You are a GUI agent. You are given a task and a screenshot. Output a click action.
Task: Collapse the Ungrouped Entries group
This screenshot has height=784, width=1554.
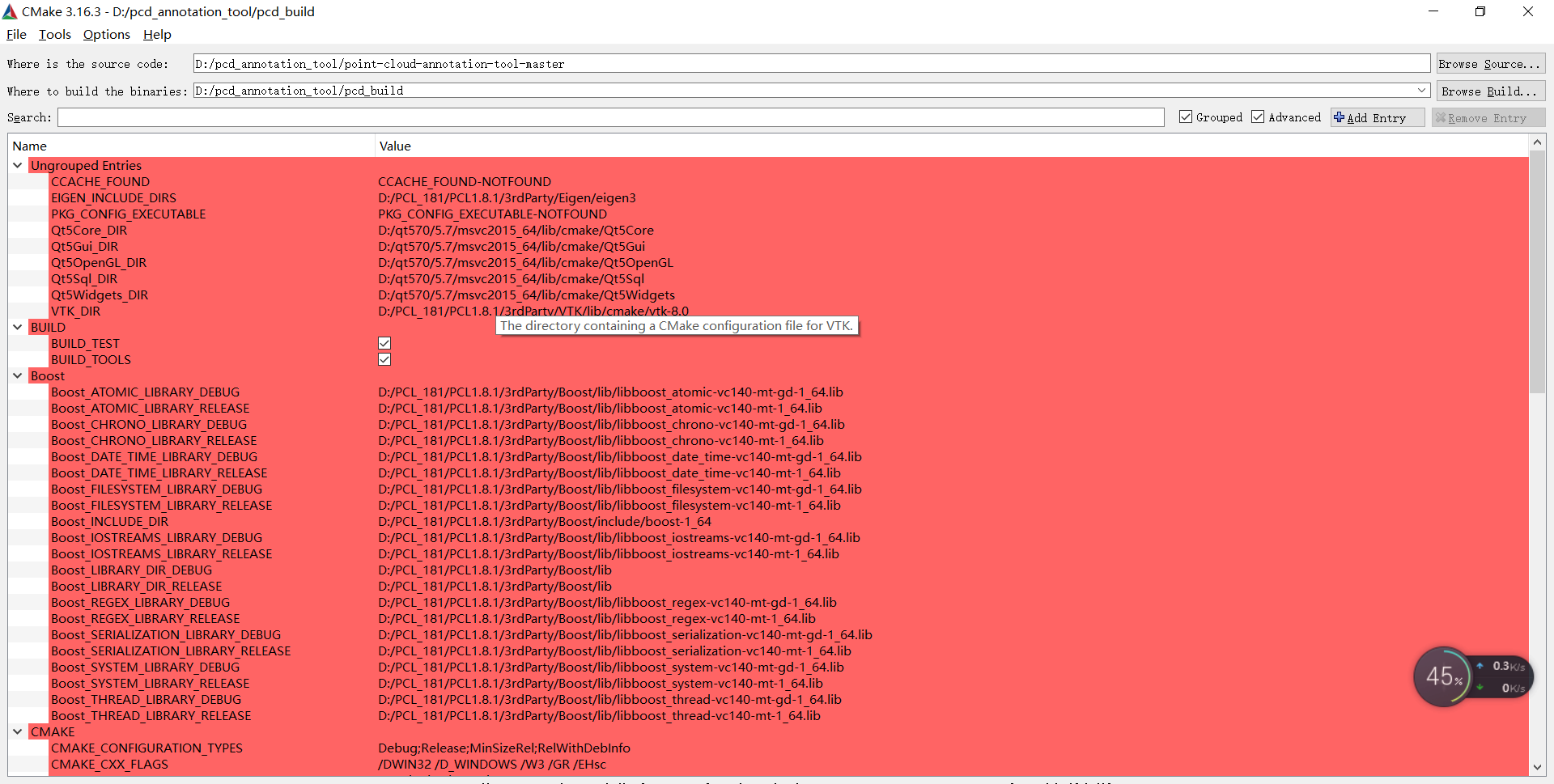[17, 165]
